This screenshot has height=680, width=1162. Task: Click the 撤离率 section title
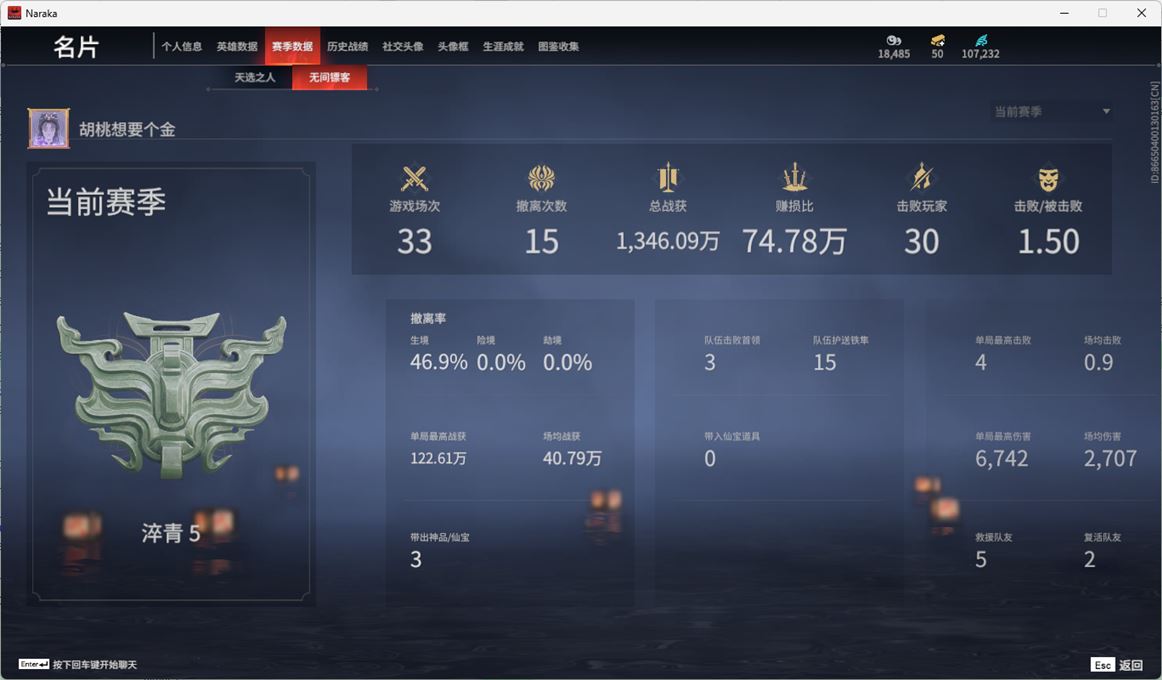point(428,319)
